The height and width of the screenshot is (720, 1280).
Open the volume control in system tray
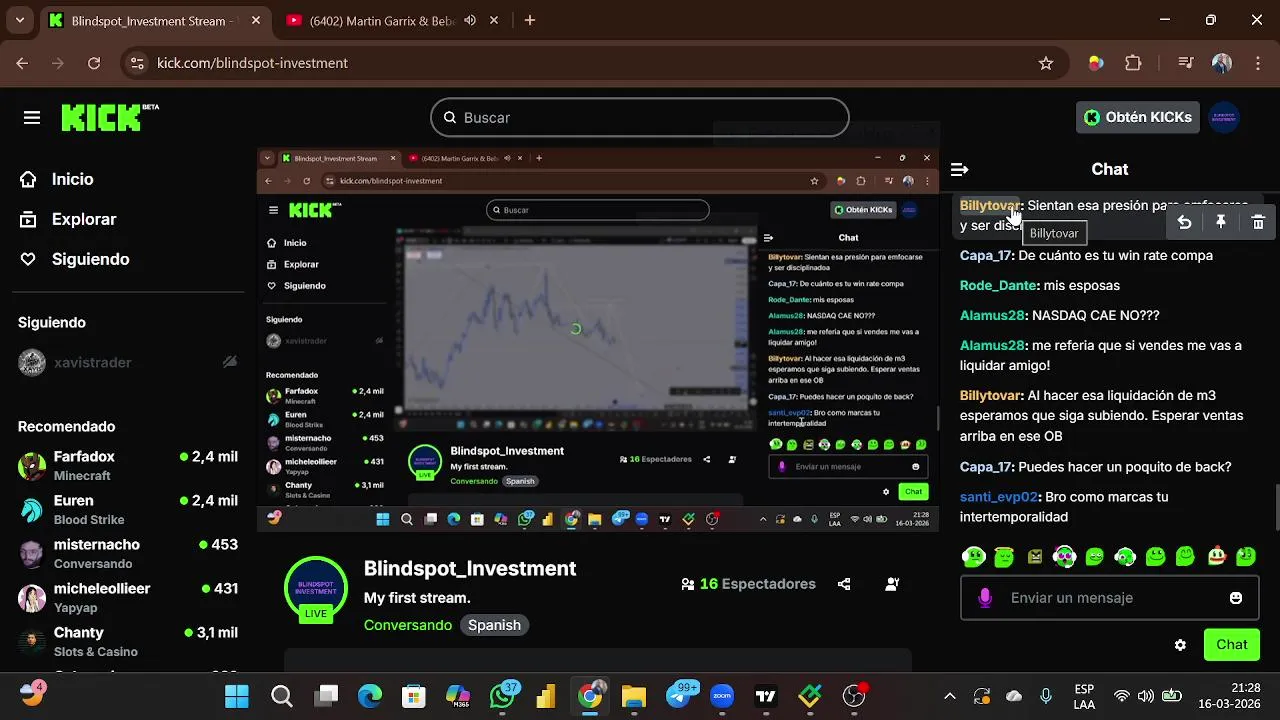pyautogui.click(x=1146, y=696)
